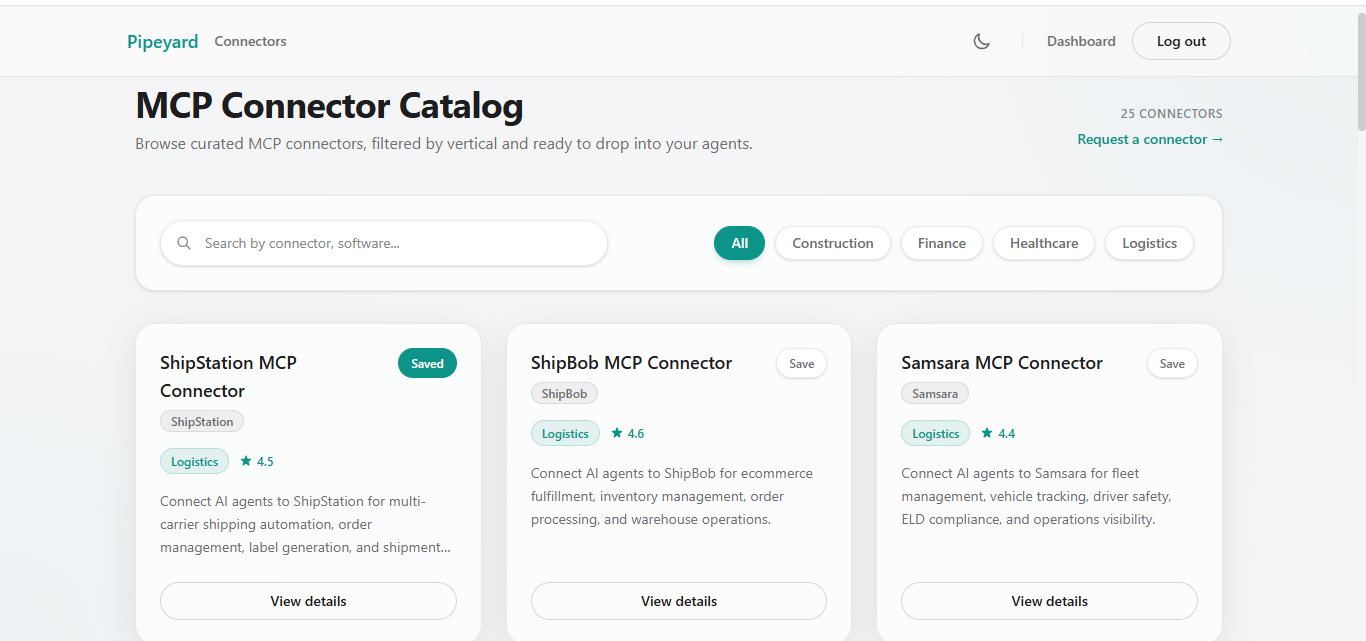
Task: Filter by Construction vertical
Action: 833,243
